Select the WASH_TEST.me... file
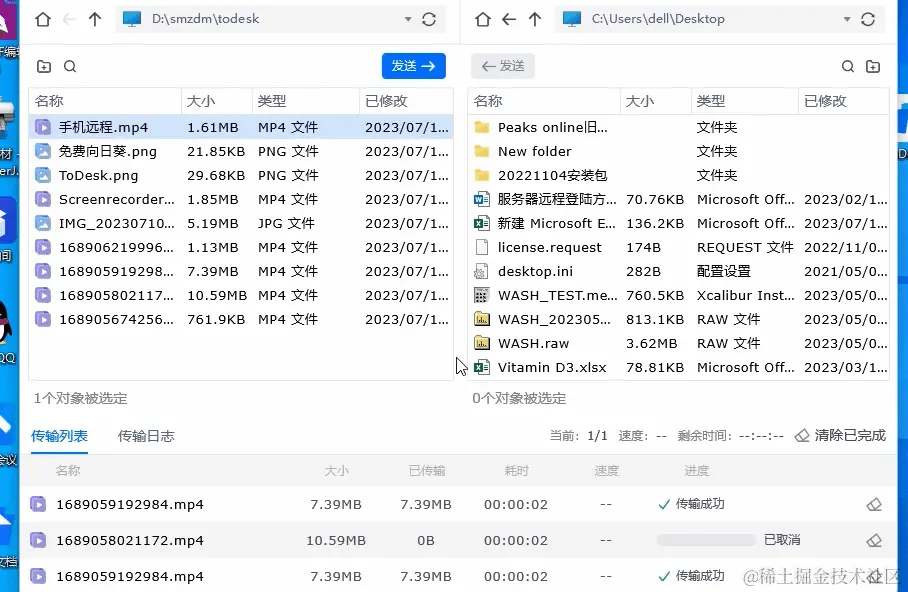 click(678, 295)
